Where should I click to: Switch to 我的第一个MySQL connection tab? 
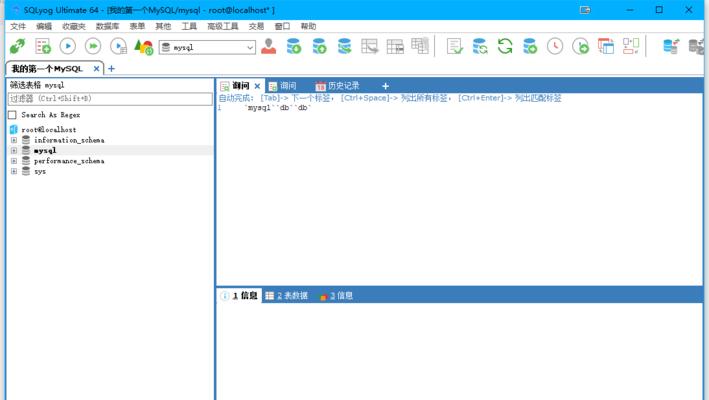[47, 69]
